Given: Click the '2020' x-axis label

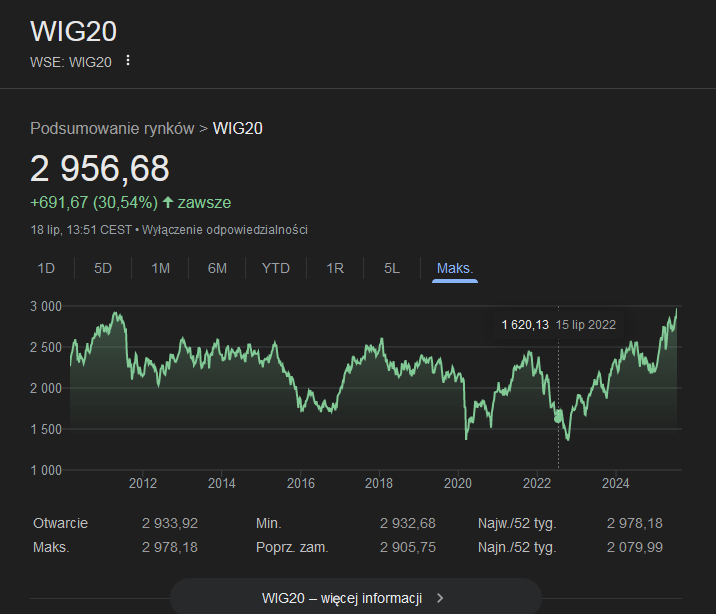Looking at the screenshot, I should (x=458, y=483).
